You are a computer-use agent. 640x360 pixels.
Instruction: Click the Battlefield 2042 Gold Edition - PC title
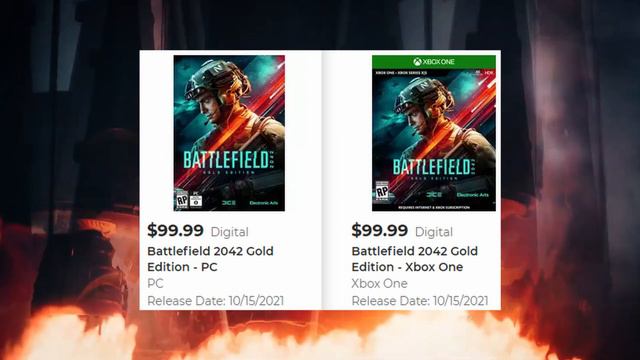click(x=210, y=259)
